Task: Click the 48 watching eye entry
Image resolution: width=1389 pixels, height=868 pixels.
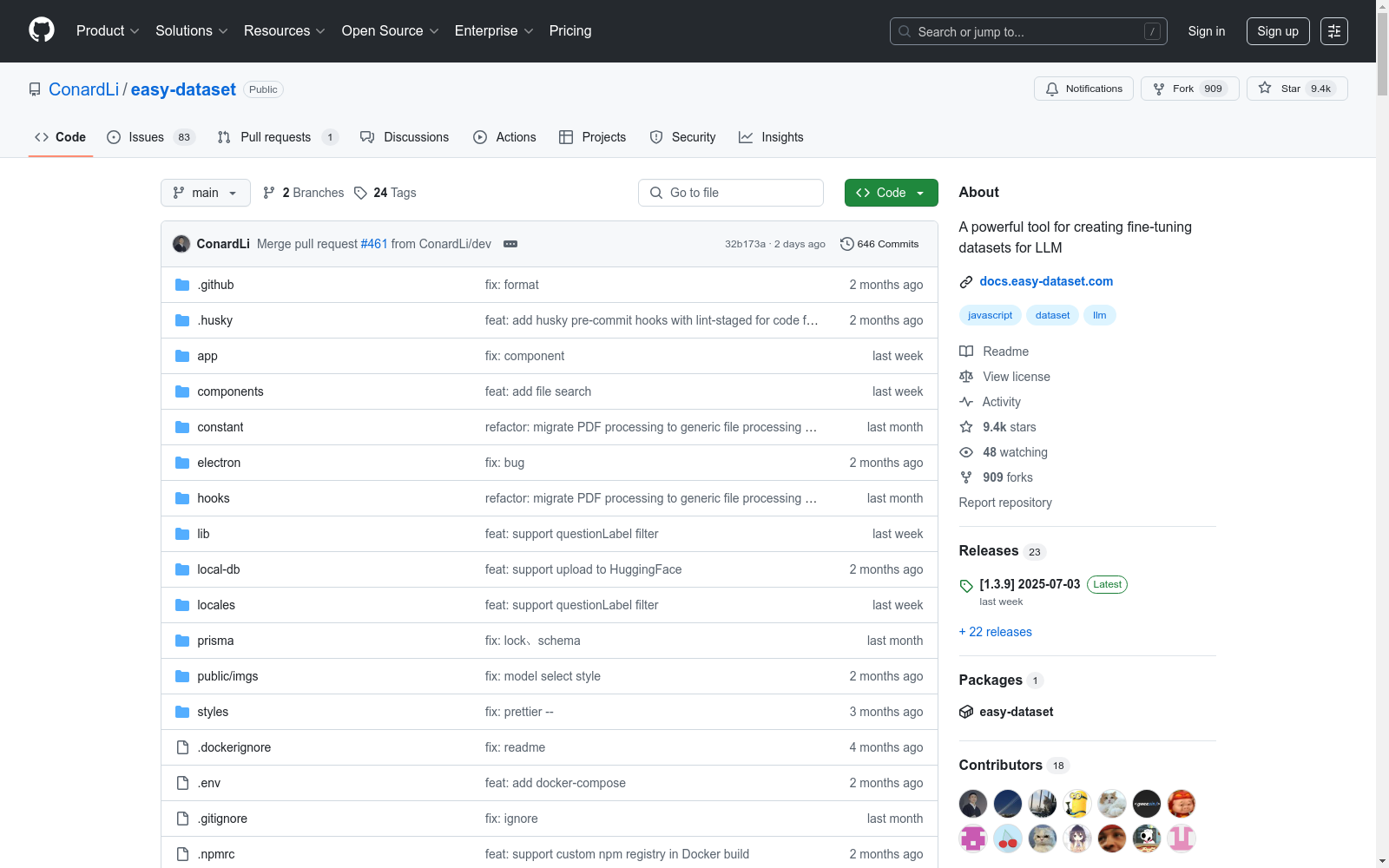Action: coord(1004,452)
